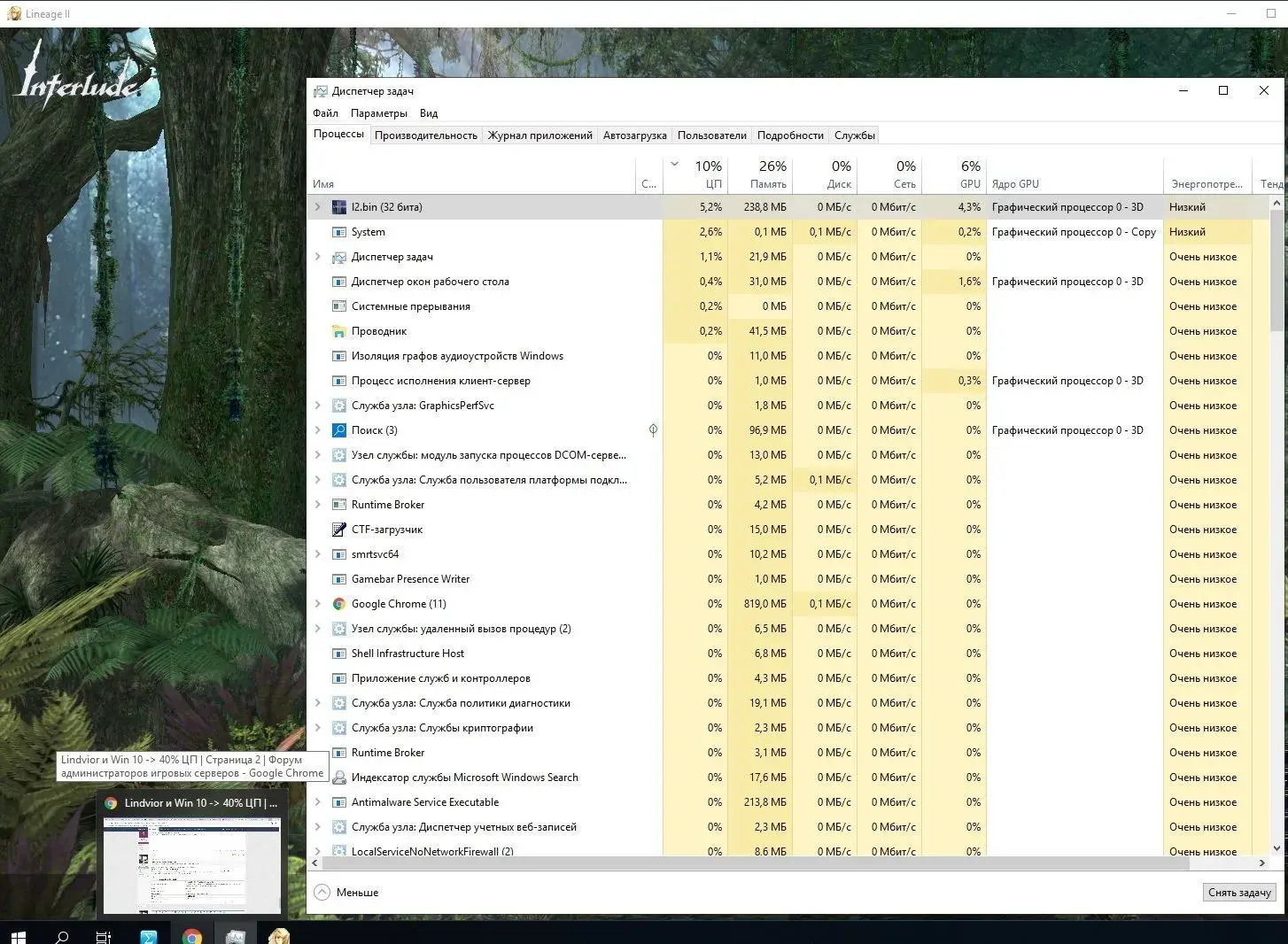Click the Меньше collapse arrow icon

[322, 893]
